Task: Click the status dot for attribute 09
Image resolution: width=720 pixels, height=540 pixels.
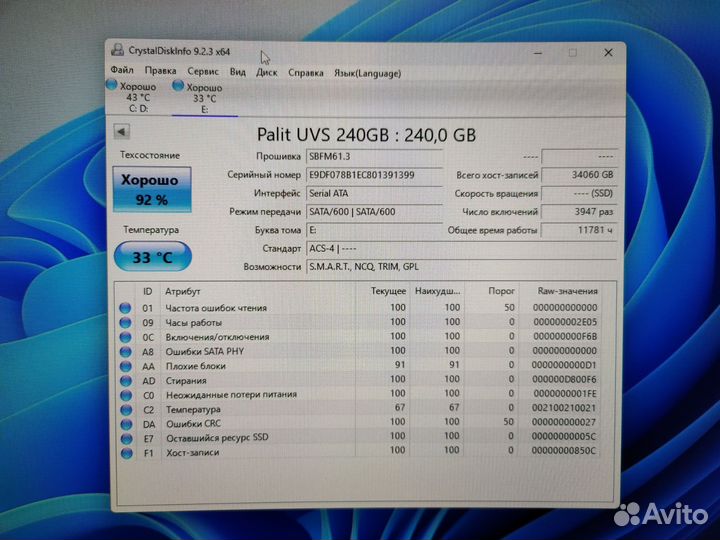Action: coord(125,322)
